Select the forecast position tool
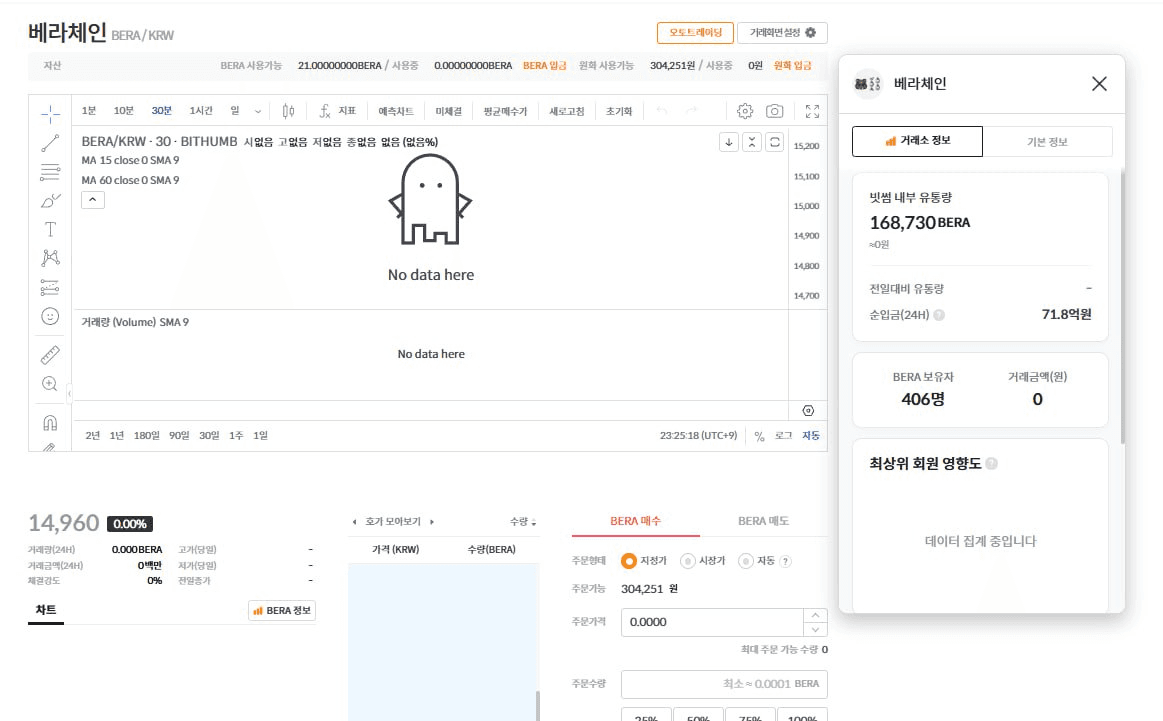The image size is (1163, 721). pos(50,287)
